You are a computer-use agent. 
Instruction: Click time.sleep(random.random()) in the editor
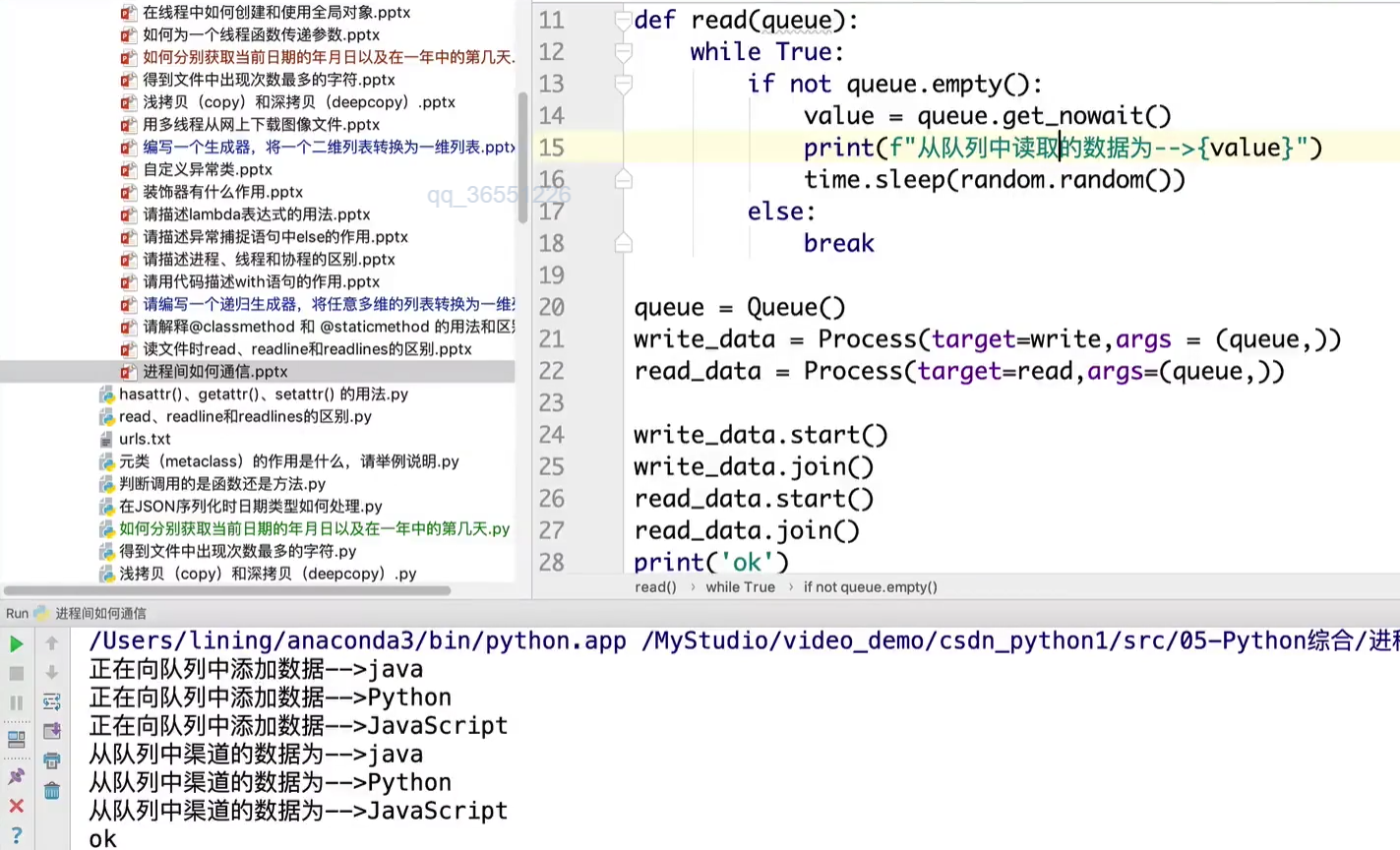tap(994, 180)
